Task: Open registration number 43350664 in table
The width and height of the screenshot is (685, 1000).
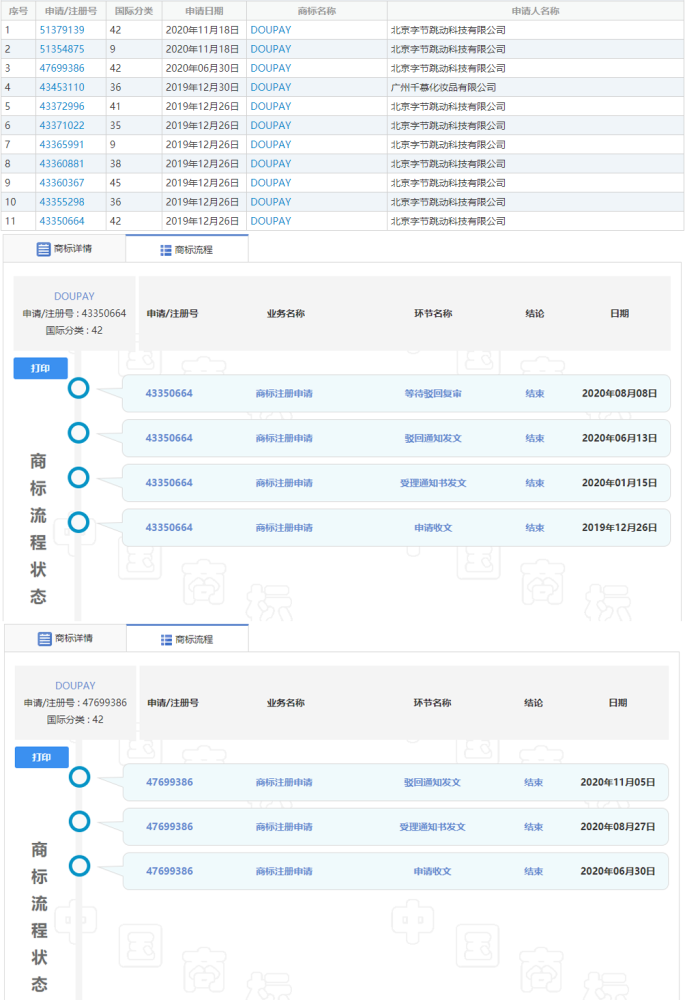Action: pyautogui.click(x=62, y=221)
